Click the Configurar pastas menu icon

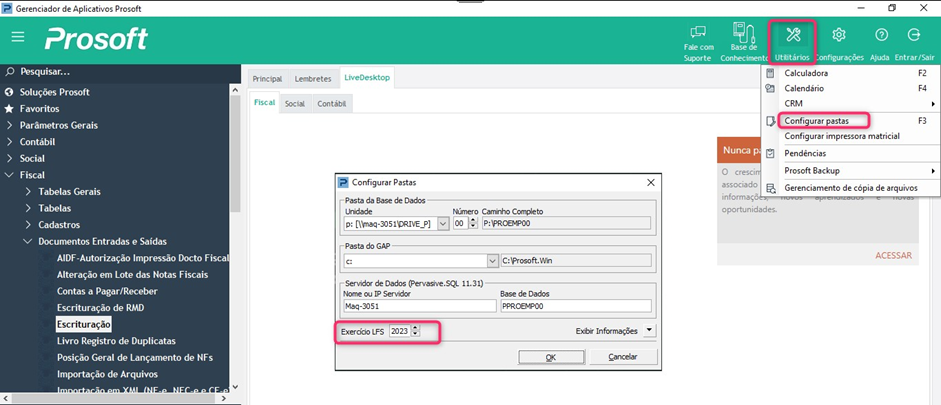(x=771, y=121)
